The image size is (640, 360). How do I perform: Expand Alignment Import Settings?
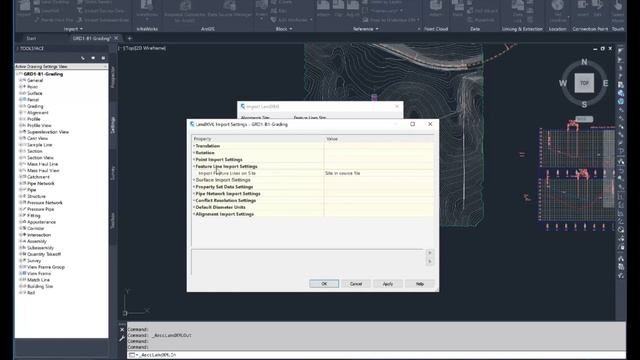(x=194, y=214)
